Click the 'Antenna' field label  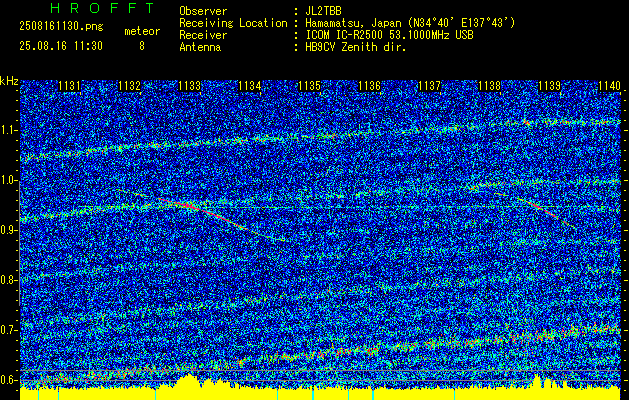[200, 47]
